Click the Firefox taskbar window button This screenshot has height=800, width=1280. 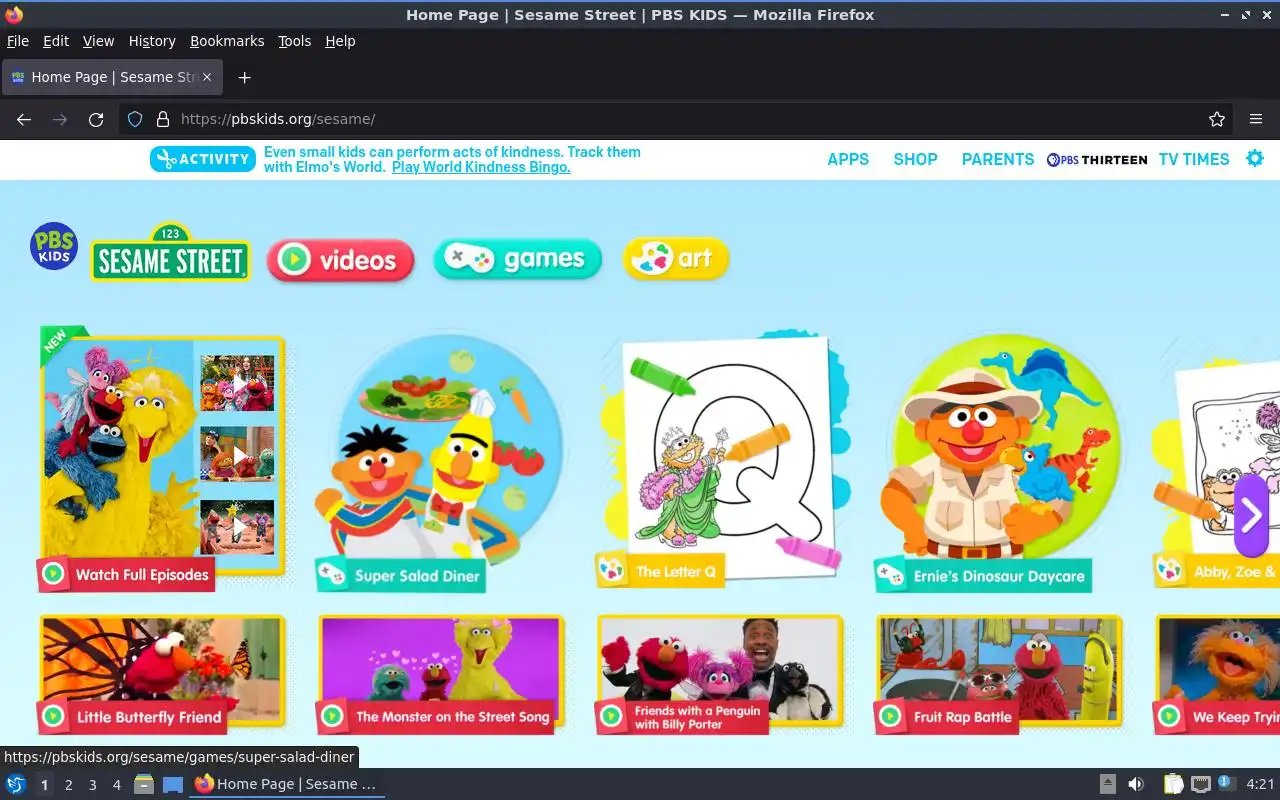[x=287, y=784]
